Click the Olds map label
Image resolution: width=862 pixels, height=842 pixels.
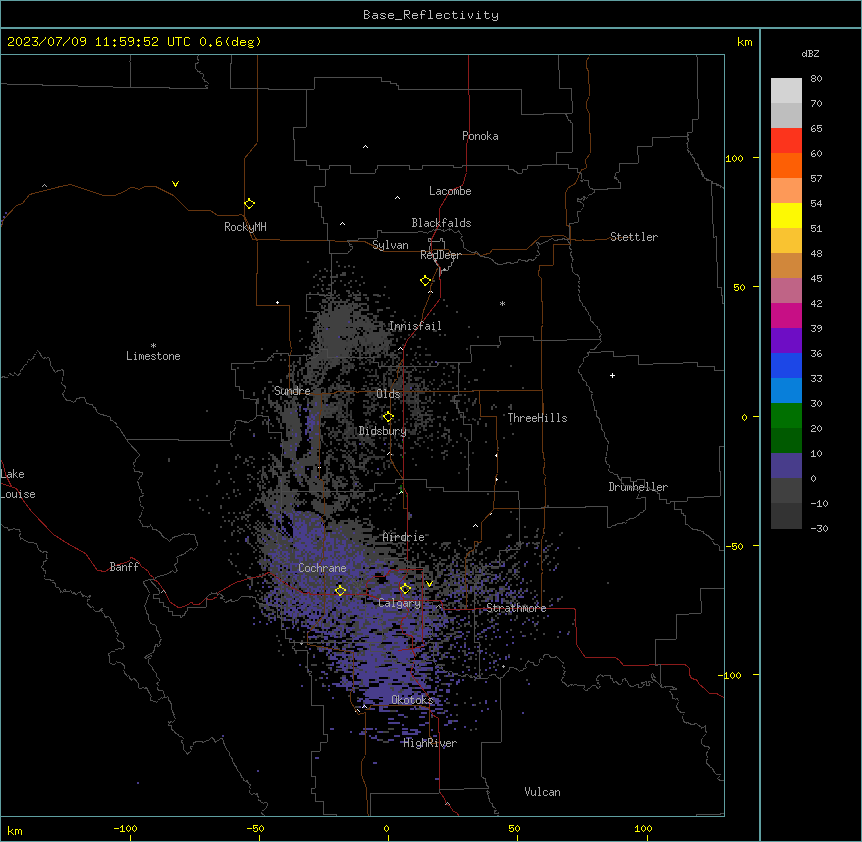[x=388, y=394]
